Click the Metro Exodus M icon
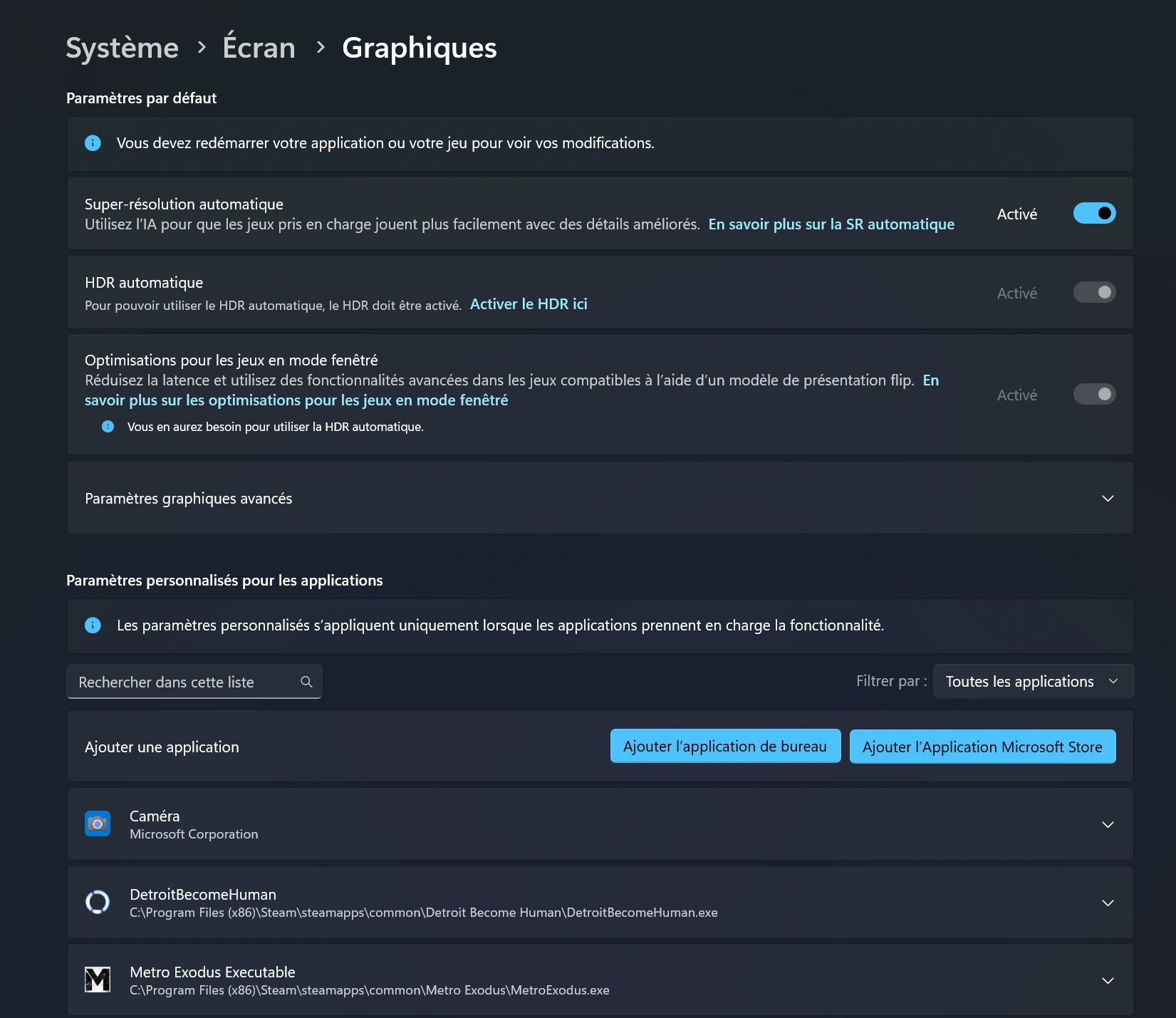This screenshot has height=1018, width=1176. tap(98, 980)
